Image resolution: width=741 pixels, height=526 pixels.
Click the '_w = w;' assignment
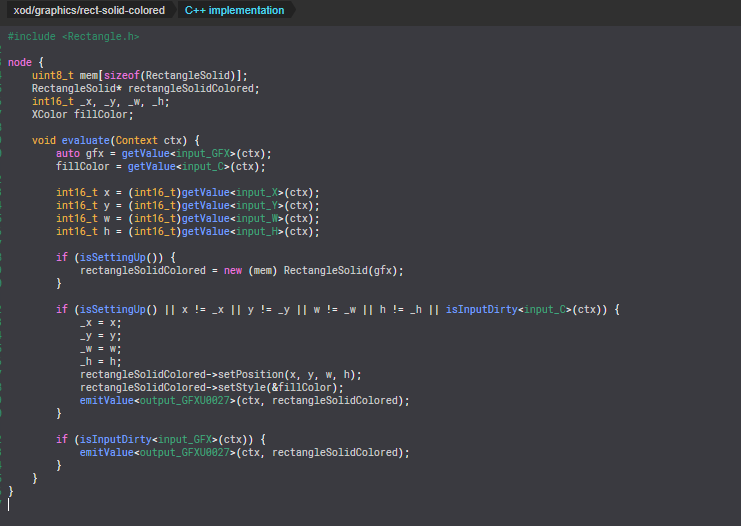[x=101, y=349]
